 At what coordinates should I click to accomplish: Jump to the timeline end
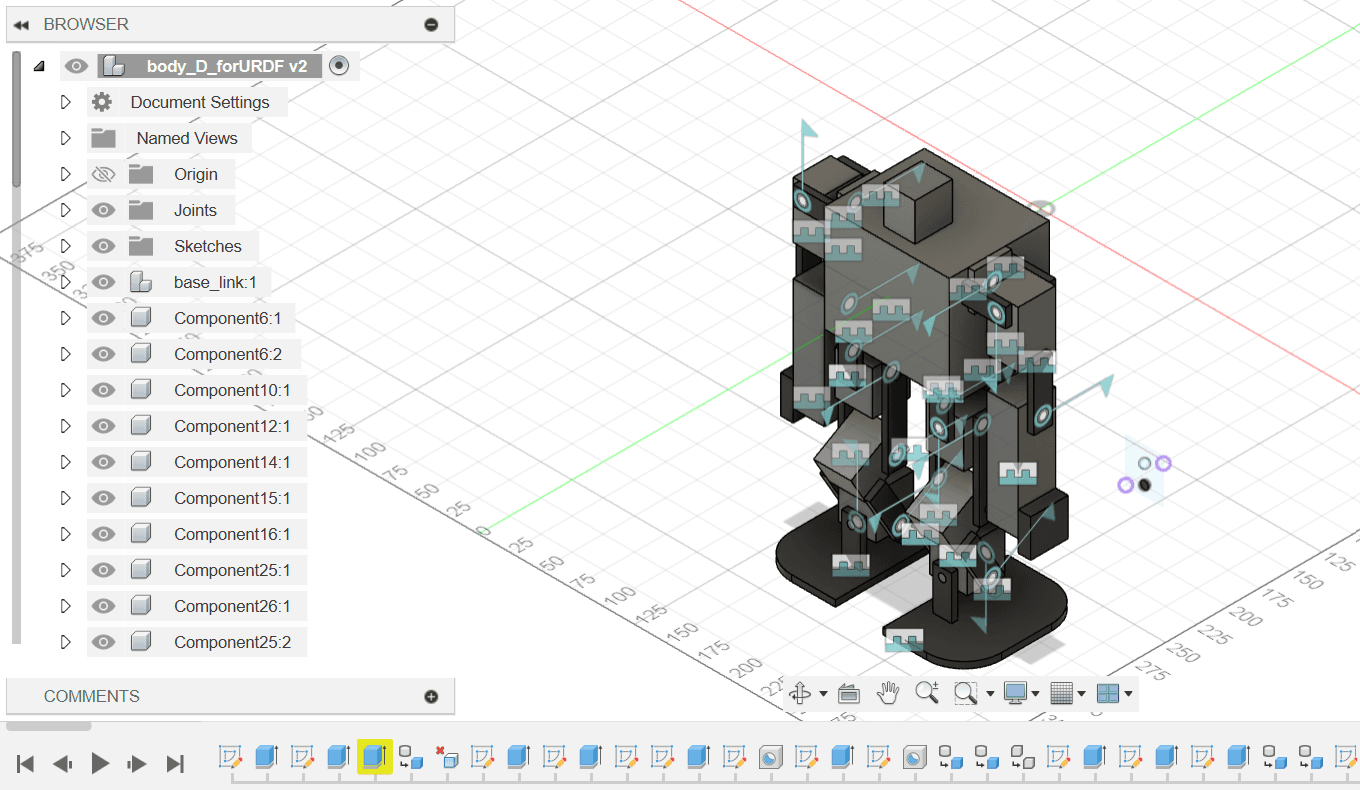point(175,764)
